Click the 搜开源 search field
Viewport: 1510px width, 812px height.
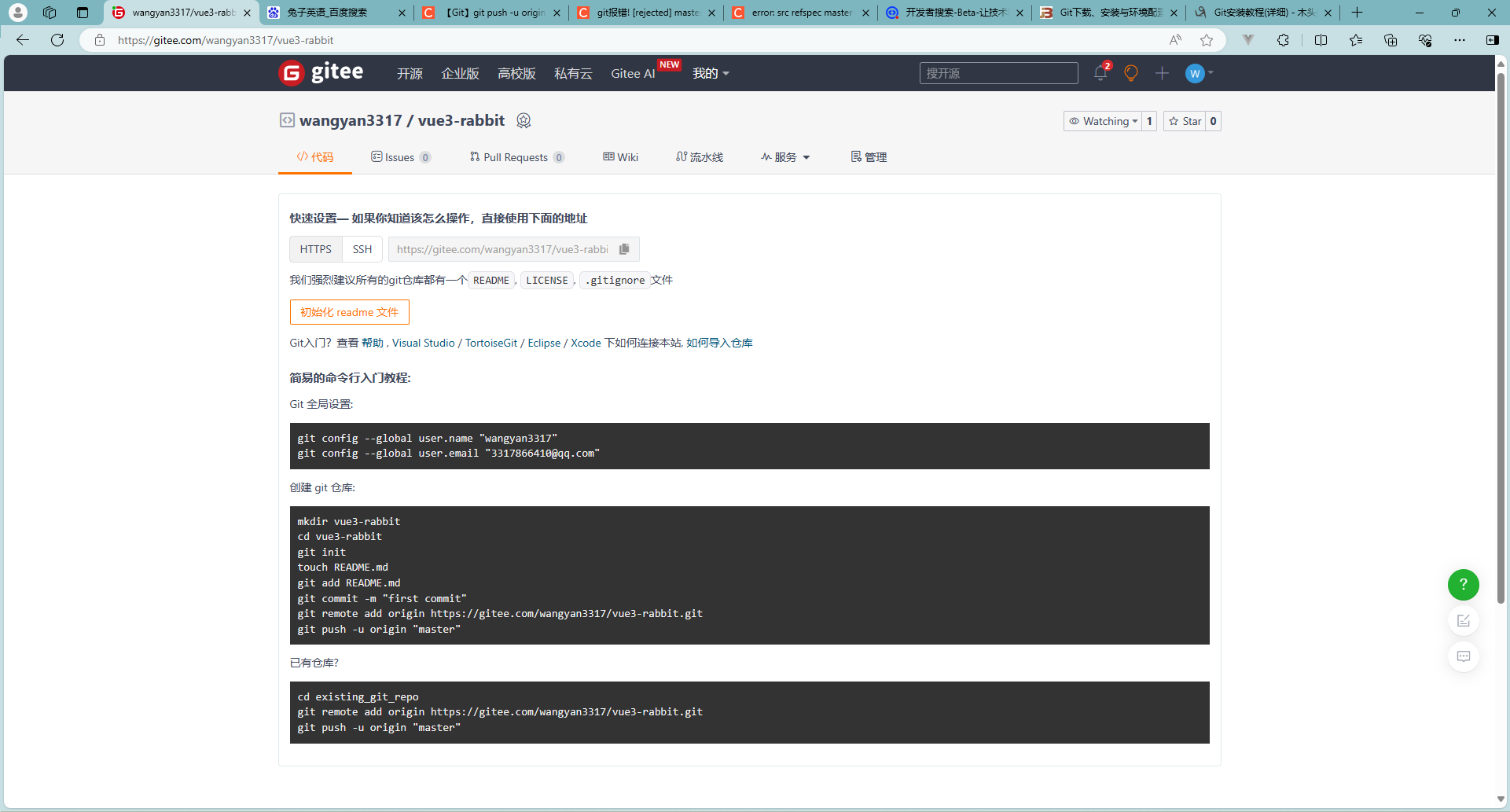(998, 72)
